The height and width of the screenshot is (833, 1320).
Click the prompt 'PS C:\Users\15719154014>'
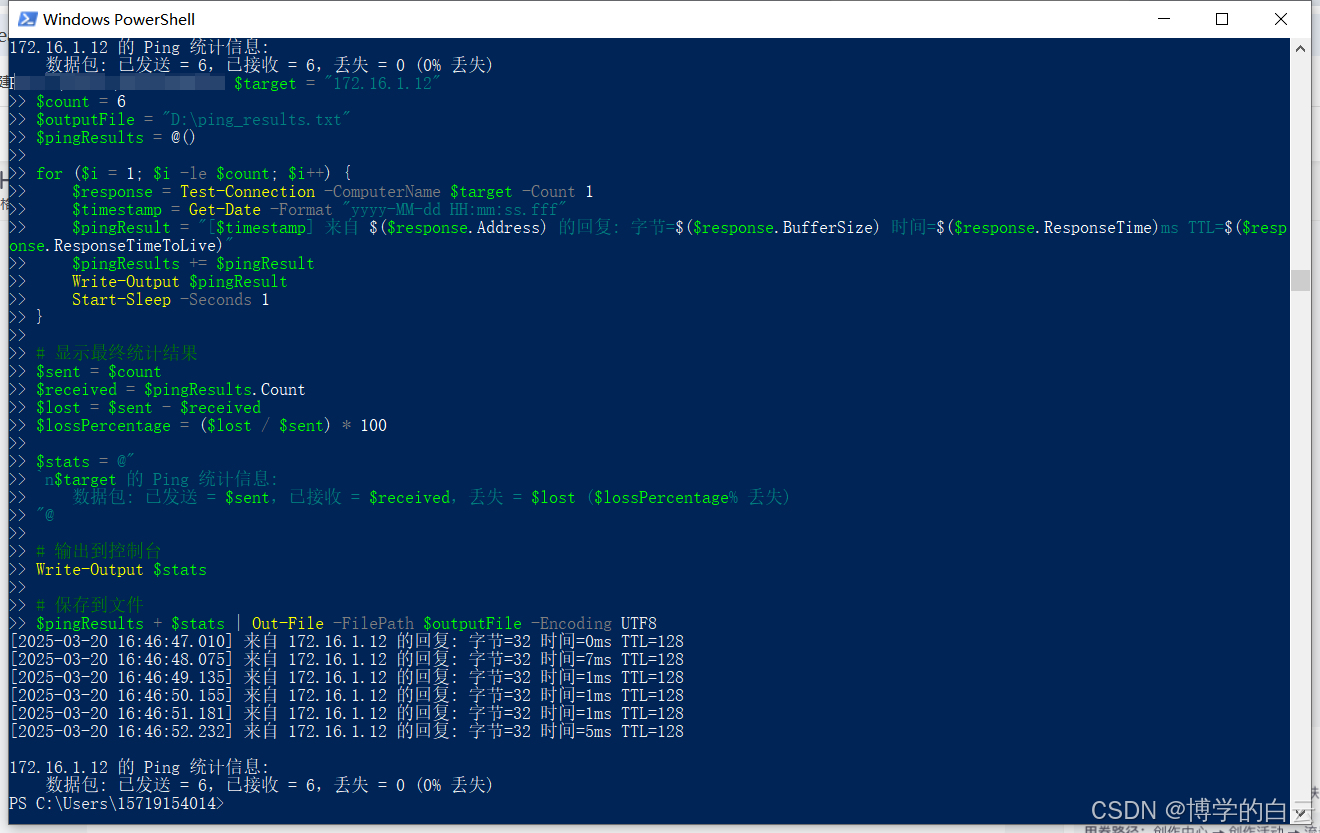pos(117,804)
